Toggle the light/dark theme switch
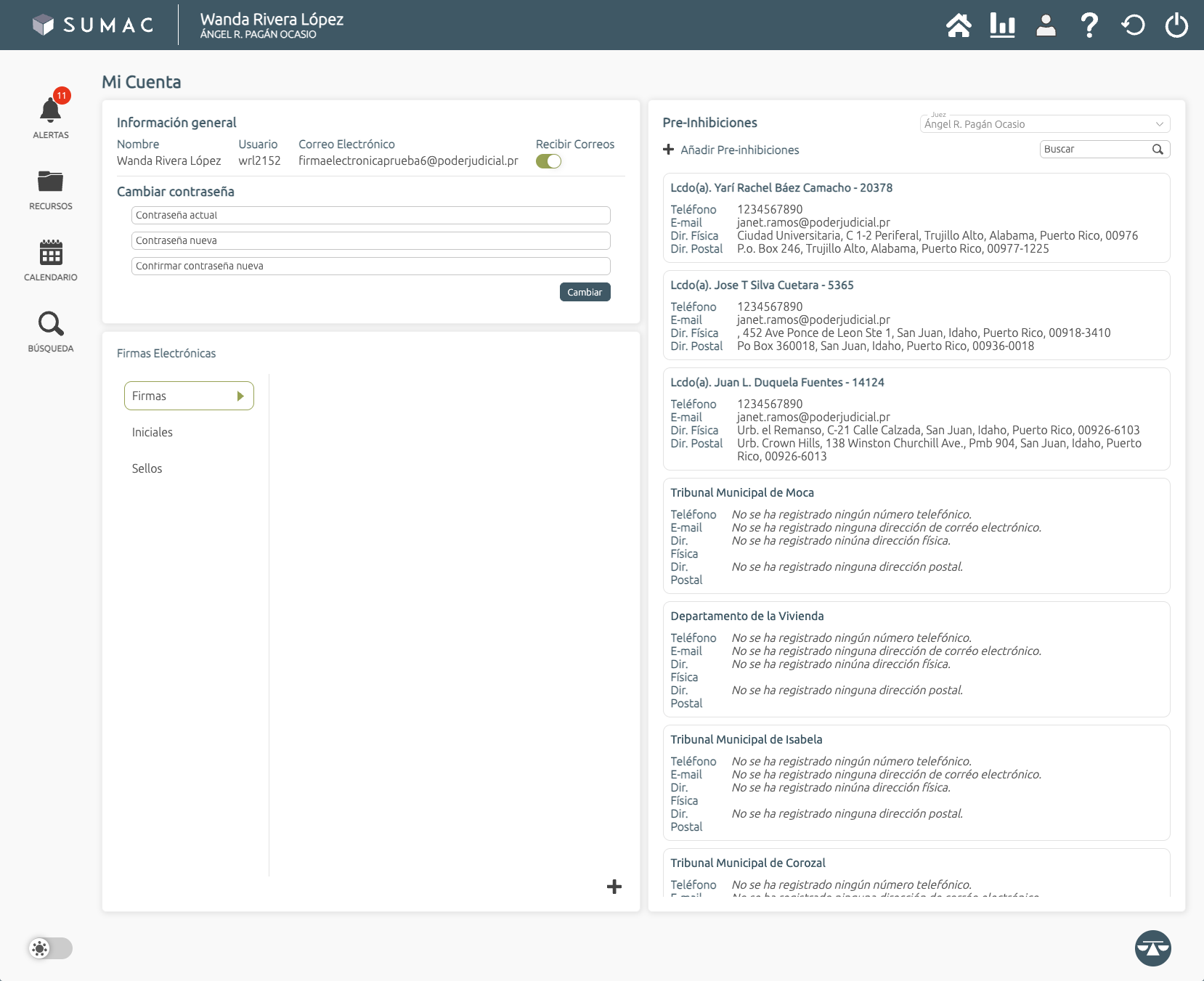Screen dimensions: 1204x981 coord(50,948)
